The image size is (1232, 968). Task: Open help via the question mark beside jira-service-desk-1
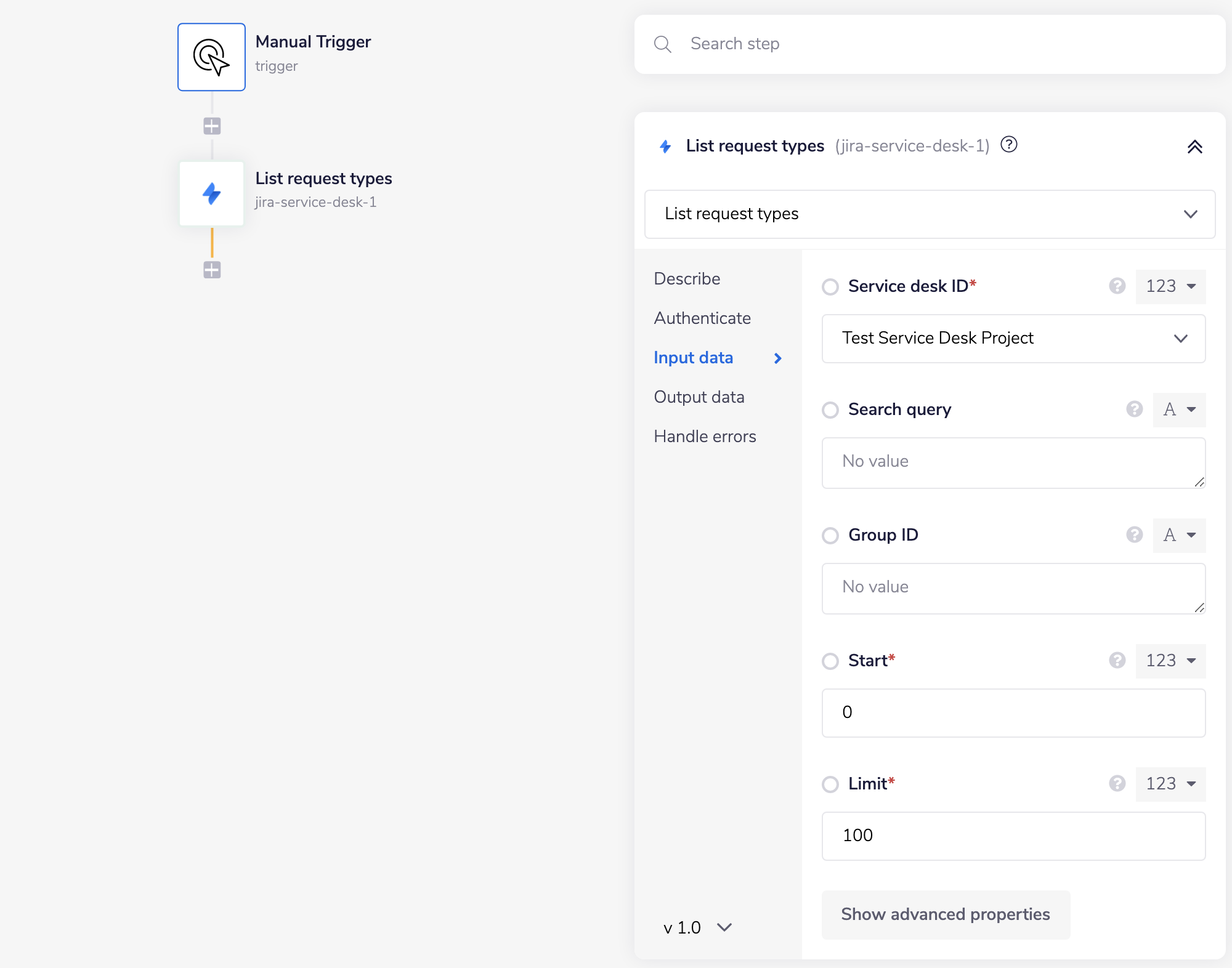[x=1010, y=145]
